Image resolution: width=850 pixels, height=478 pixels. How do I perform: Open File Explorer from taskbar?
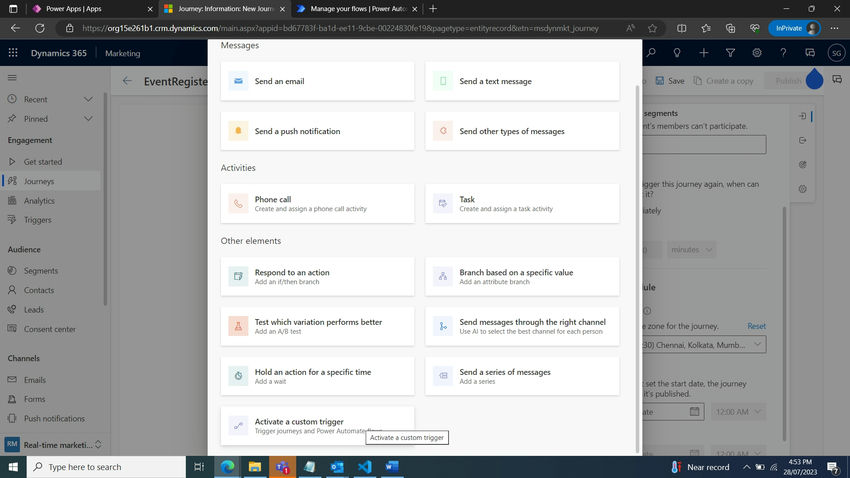click(255, 467)
